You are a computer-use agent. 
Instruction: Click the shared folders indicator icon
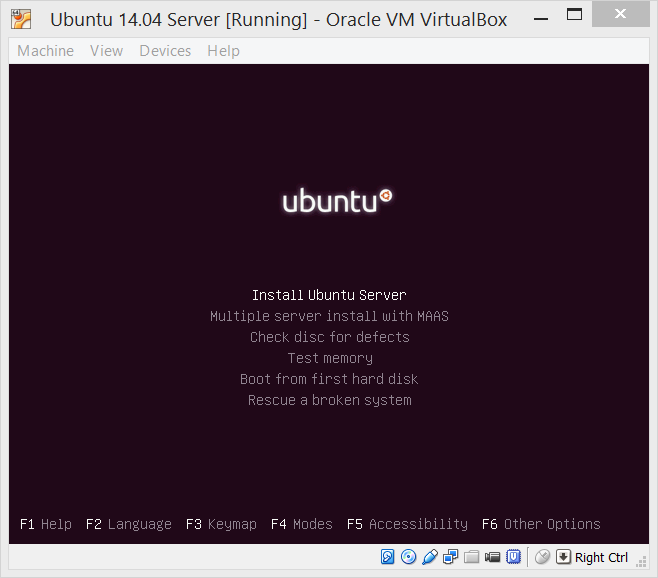point(471,557)
